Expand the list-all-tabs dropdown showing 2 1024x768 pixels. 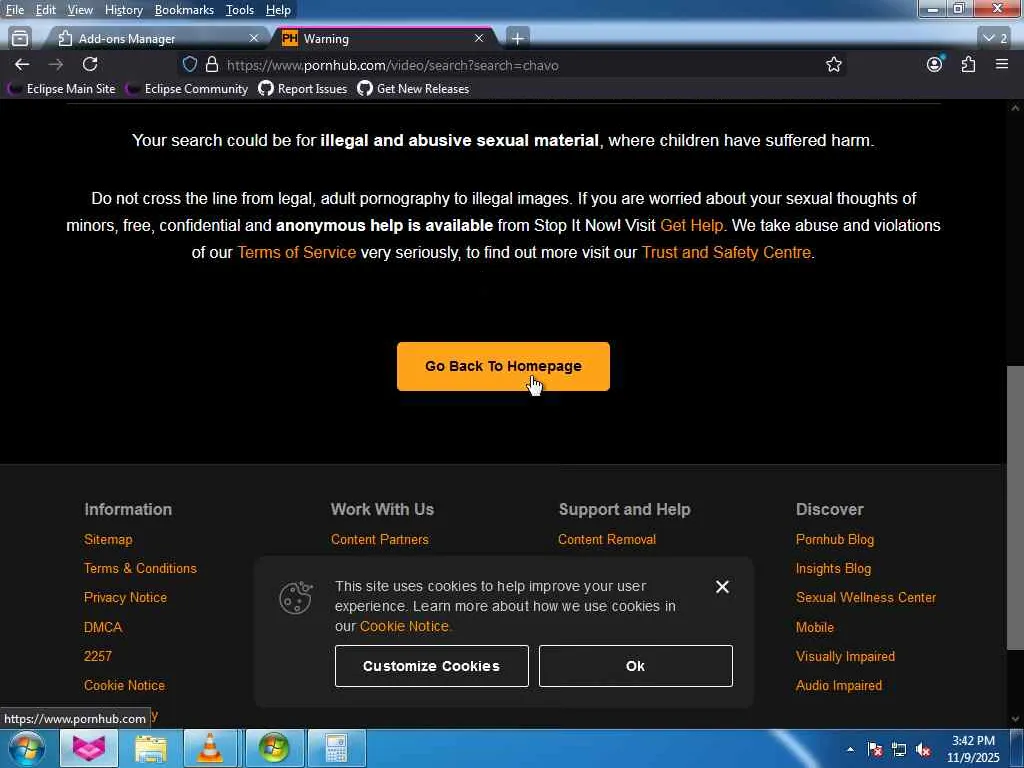click(995, 39)
